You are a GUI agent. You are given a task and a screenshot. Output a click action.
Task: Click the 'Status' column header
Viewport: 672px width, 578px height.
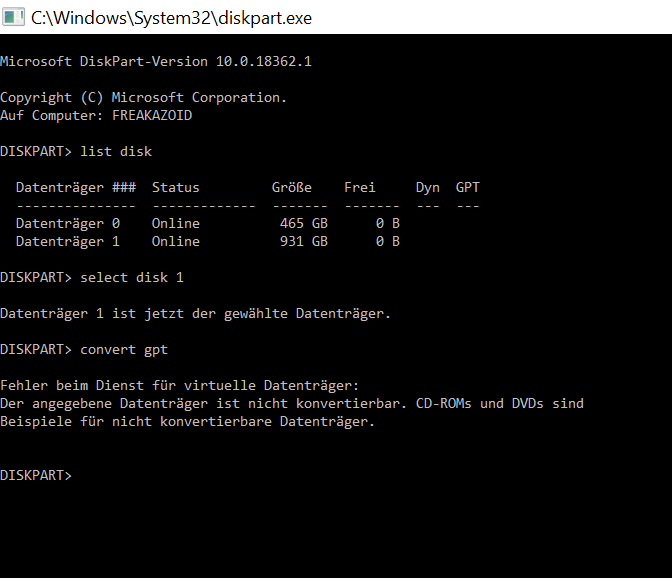tap(176, 187)
